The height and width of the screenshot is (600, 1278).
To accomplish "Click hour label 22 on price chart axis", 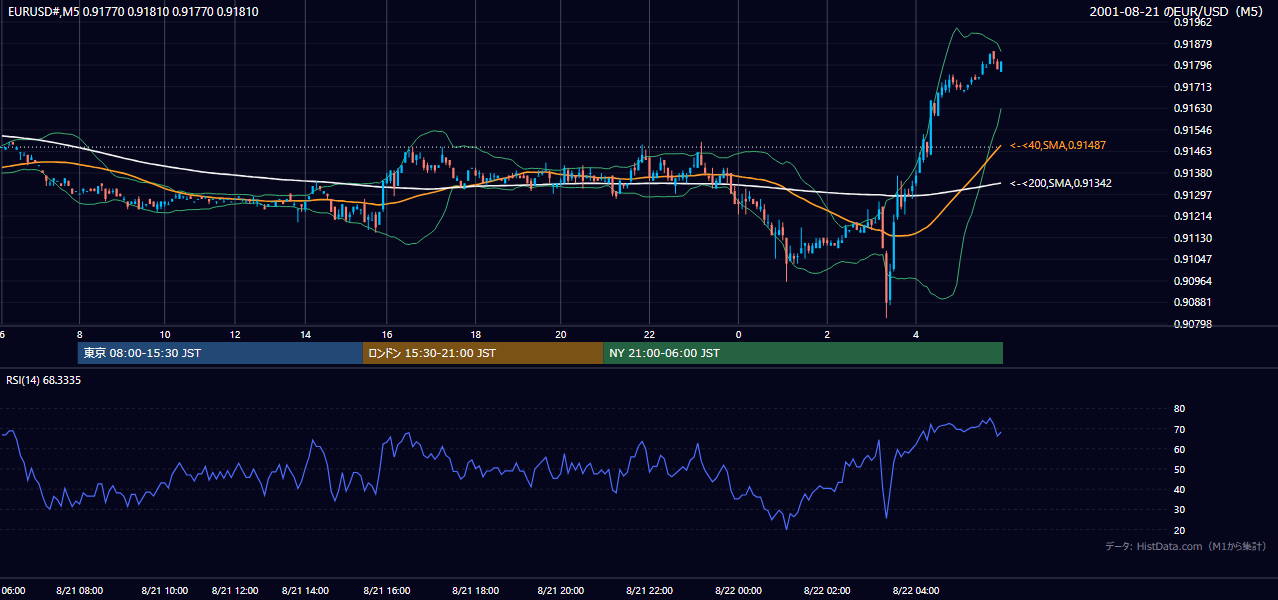I will 650,334.
